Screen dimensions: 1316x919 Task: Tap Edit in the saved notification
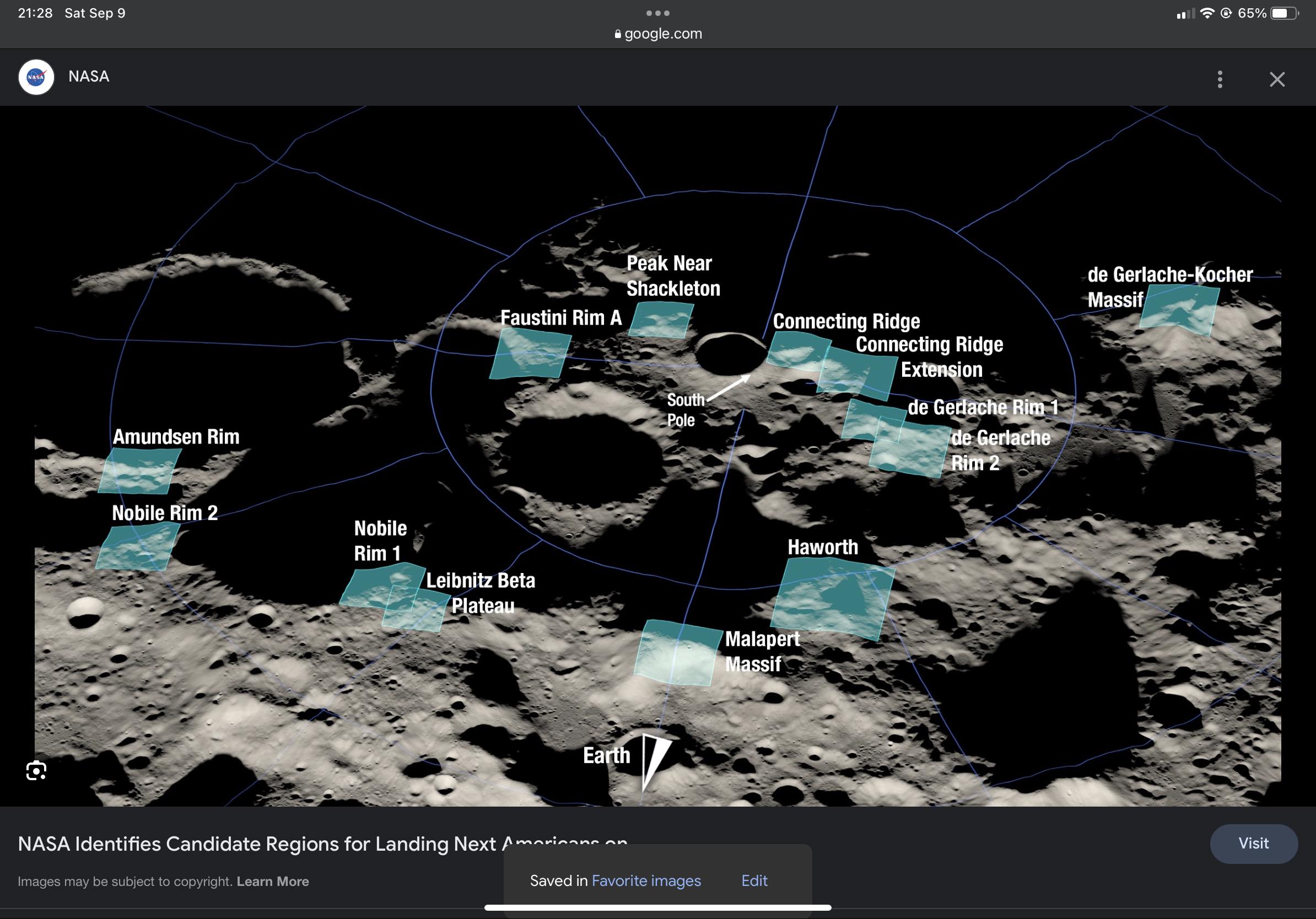[754, 880]
